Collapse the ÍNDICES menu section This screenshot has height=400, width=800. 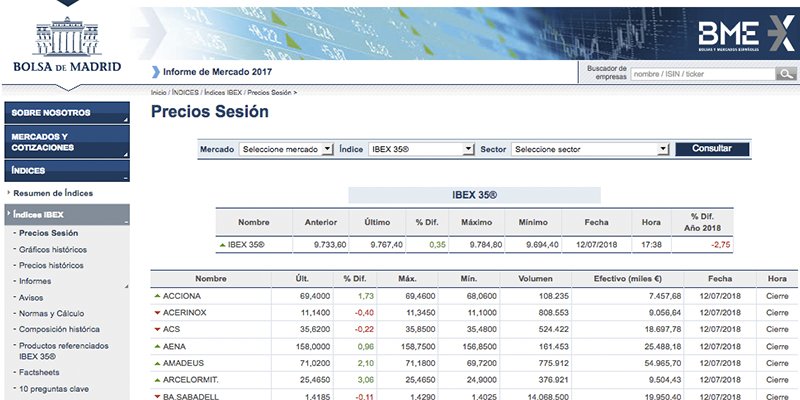67,171
